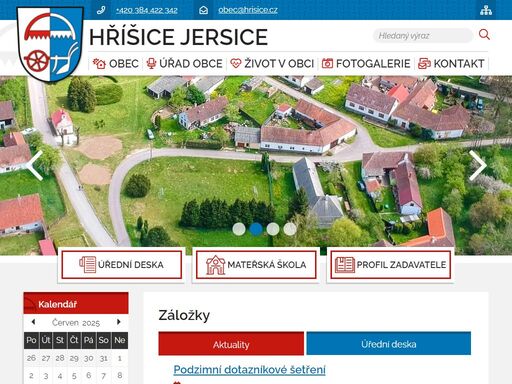The image size is (512, 384).
Task: Switch to the Úřední deska tab
Action: [x=389, y=344]
